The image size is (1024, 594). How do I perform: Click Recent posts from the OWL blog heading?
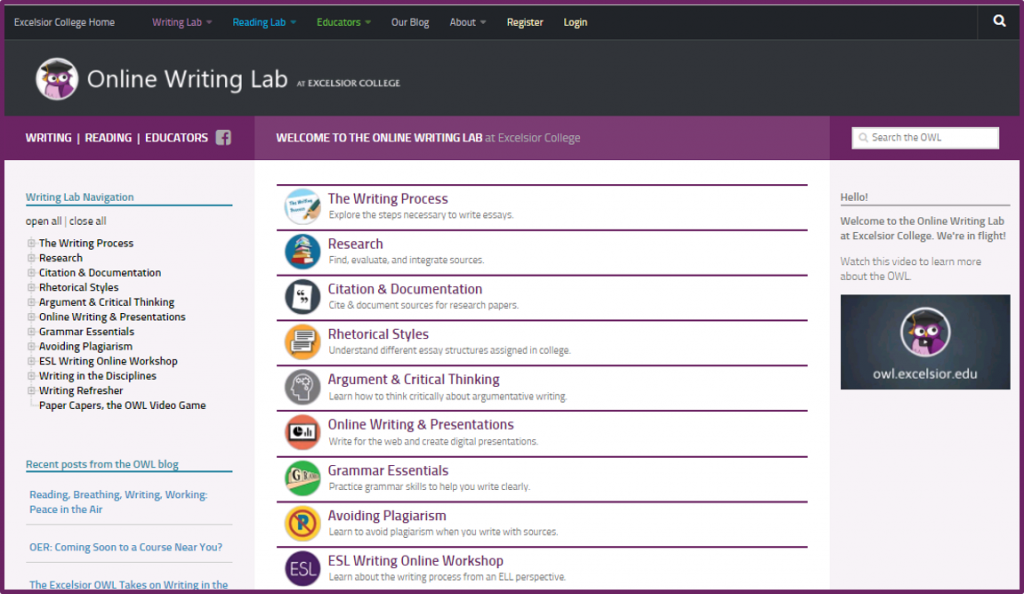pos(102,464)
